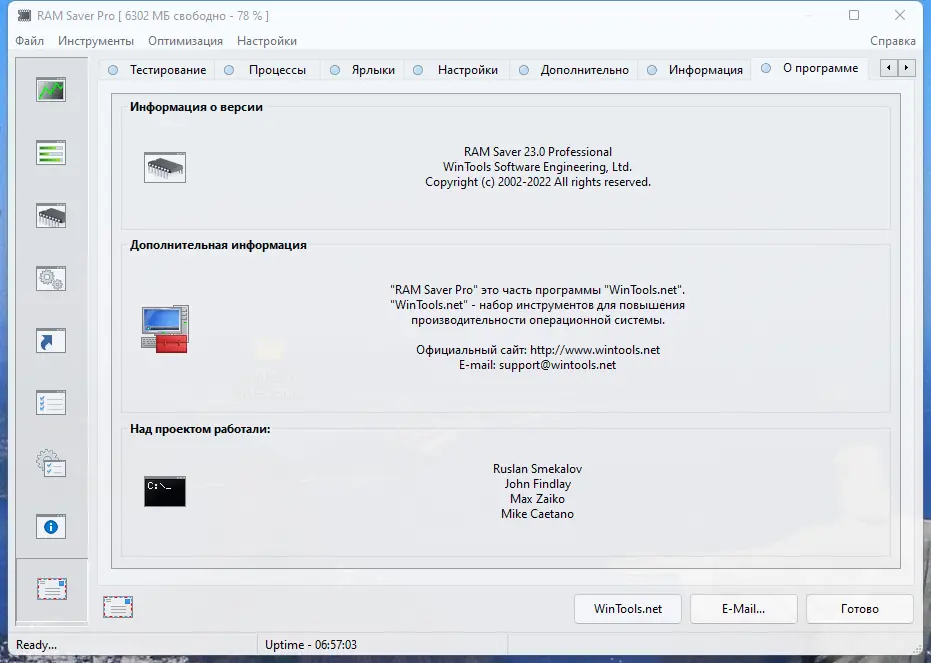Open the gears settings sidebar icon
The height and width of the screenshot is (663, 931).
(51, 278)
